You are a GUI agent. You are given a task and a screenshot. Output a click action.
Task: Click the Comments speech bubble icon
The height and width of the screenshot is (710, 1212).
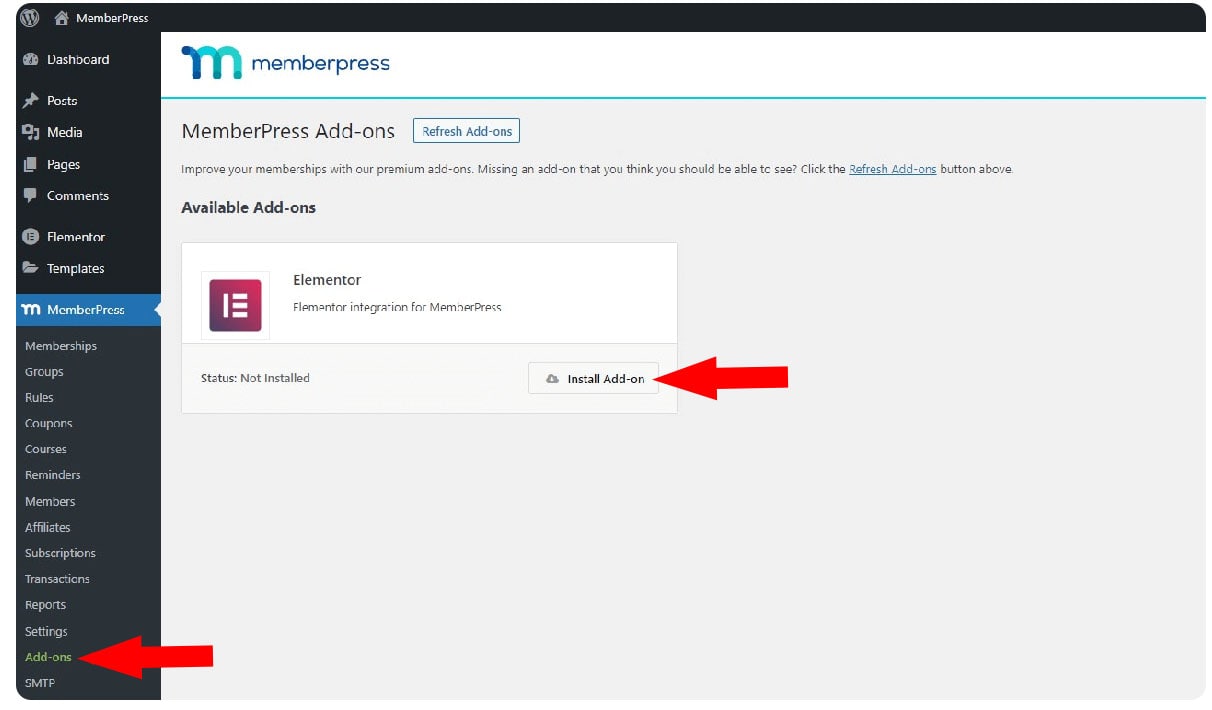click(30, 196)
